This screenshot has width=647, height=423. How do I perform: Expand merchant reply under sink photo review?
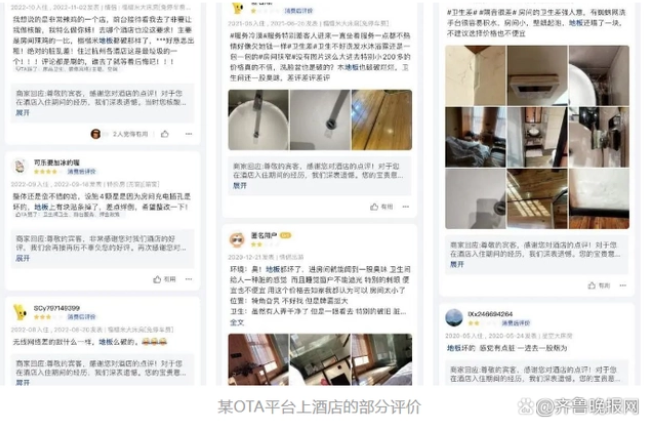240,186
